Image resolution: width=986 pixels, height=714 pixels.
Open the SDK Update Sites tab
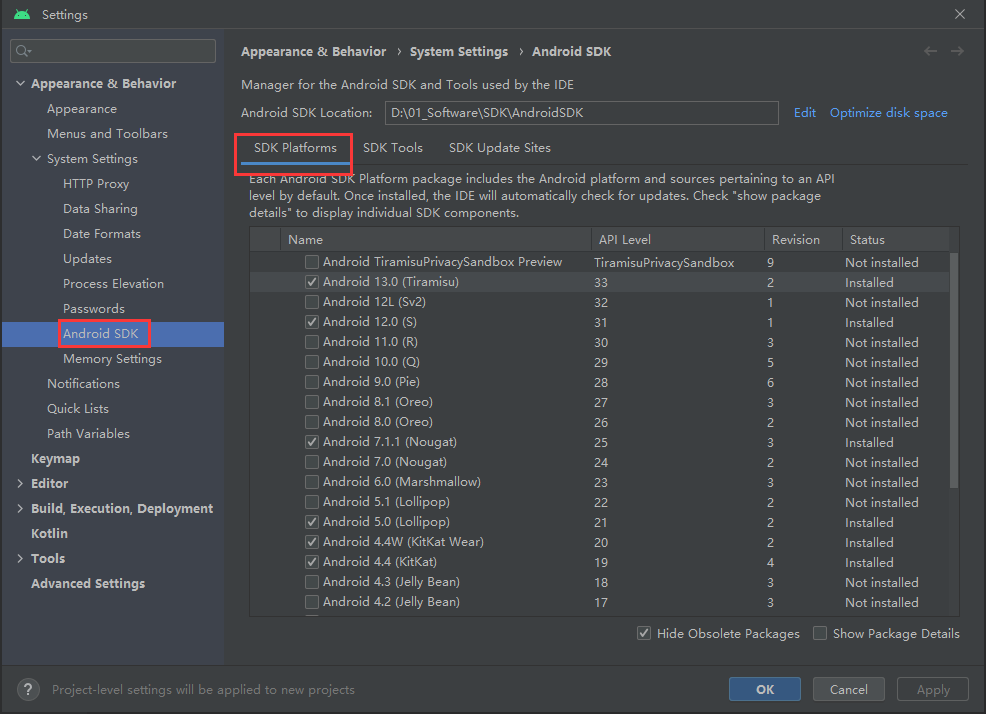click(x=499, y=148)
